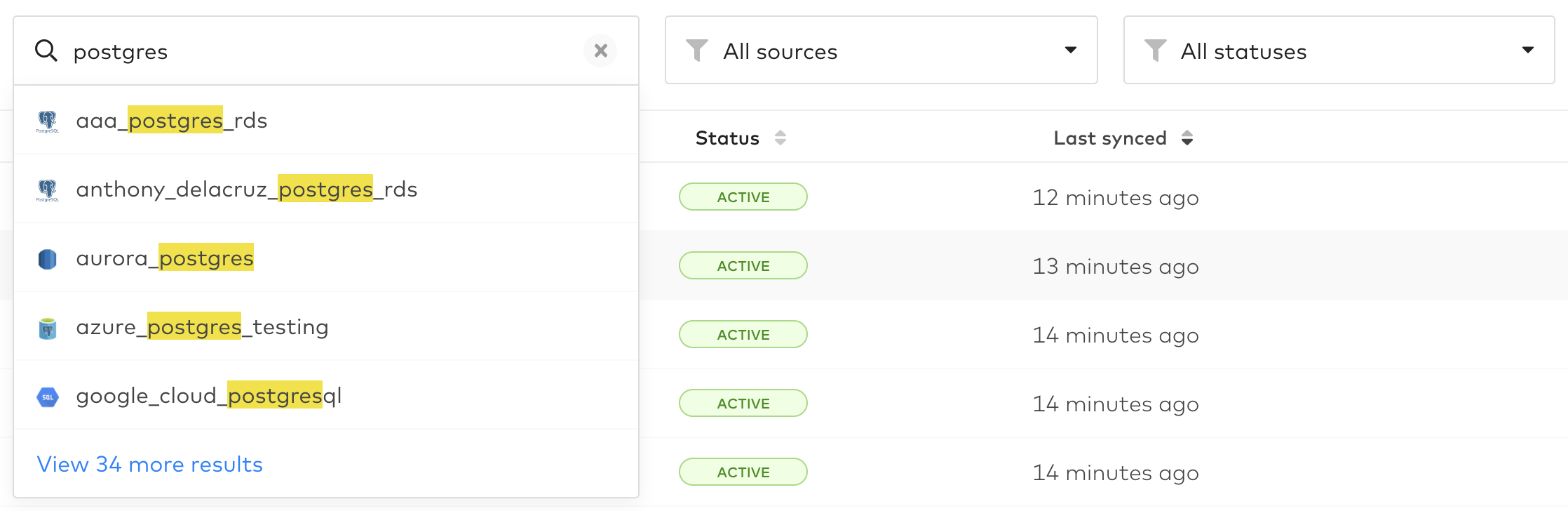This screenshot has height=511, width=1568.
Task: Open the All statuses dropdown
Action: tap(1339, 51)
